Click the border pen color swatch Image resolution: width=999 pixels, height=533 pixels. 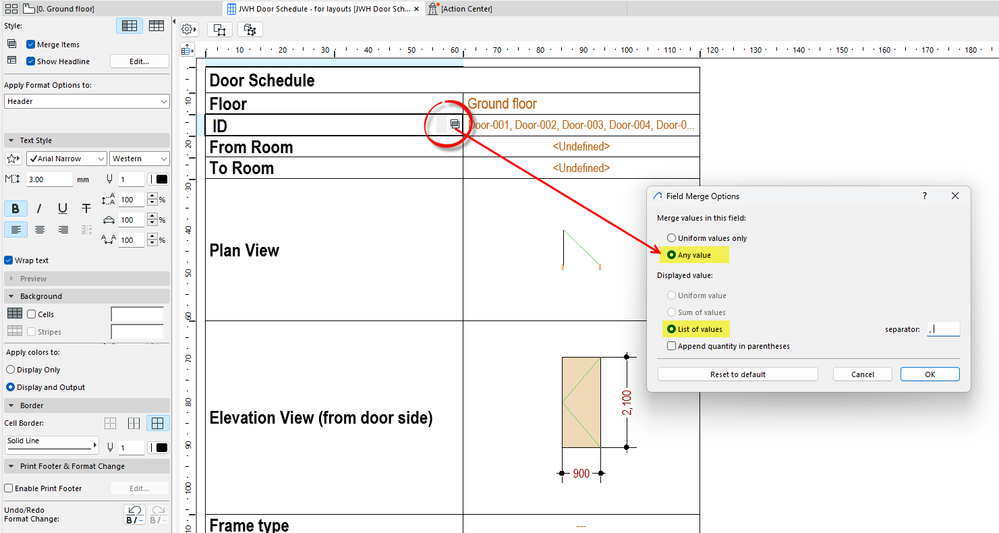[x=162, y=448]
